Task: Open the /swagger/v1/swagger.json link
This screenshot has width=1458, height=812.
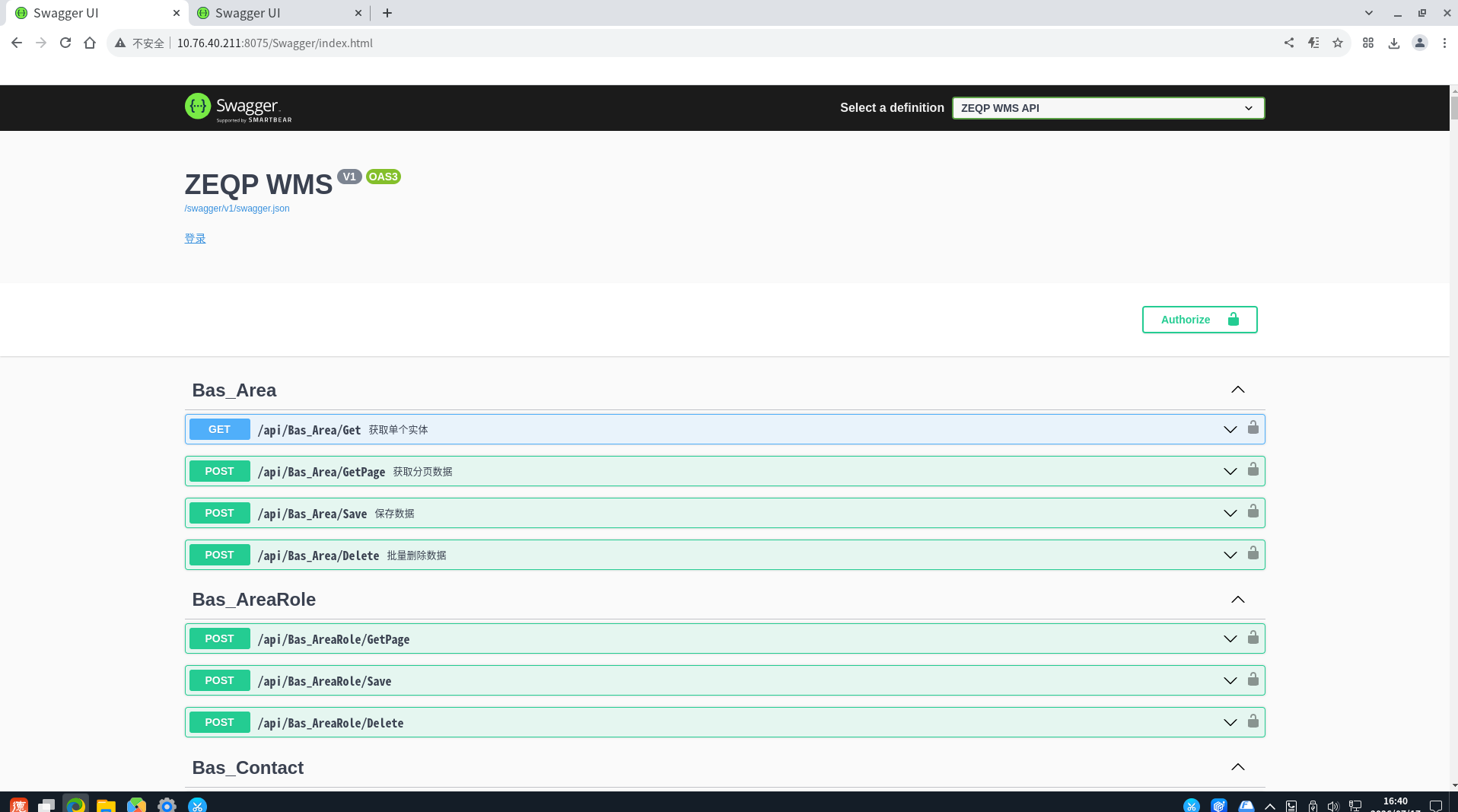Action: click(x=237, y=209)
